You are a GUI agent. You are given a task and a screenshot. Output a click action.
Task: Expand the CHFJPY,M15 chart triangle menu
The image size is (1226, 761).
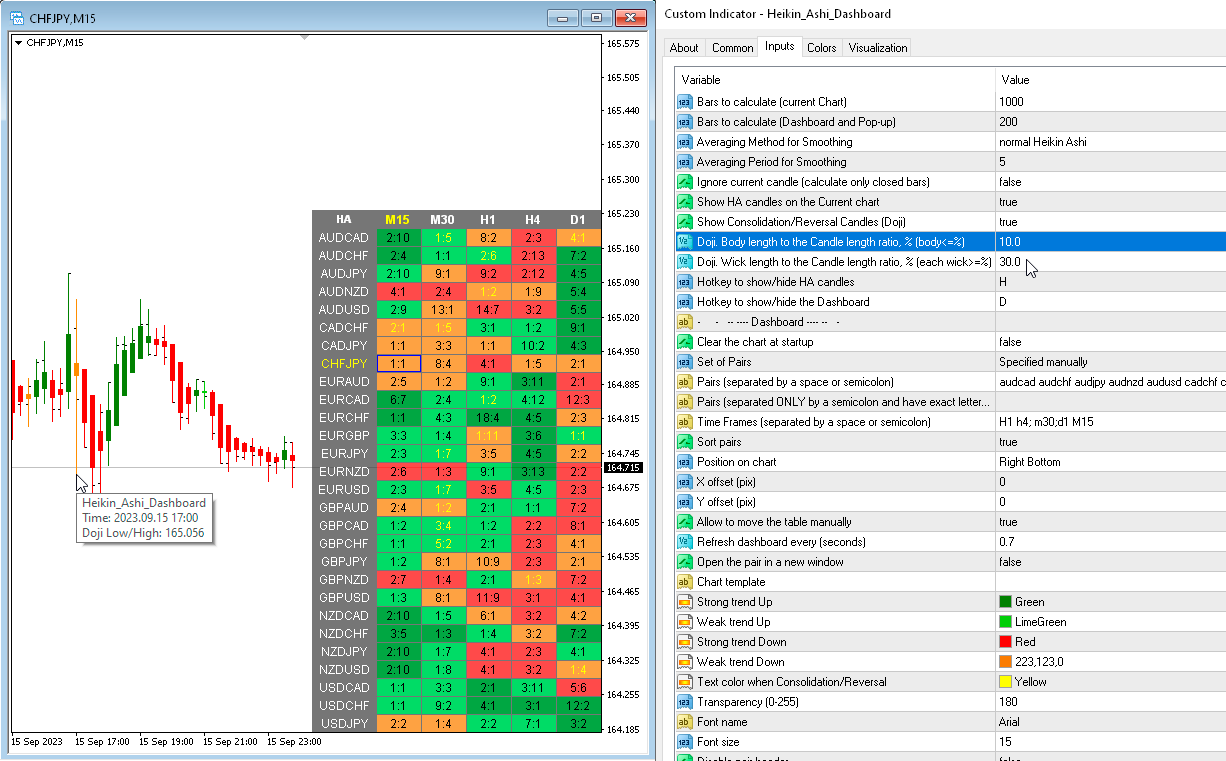[19, 42]
